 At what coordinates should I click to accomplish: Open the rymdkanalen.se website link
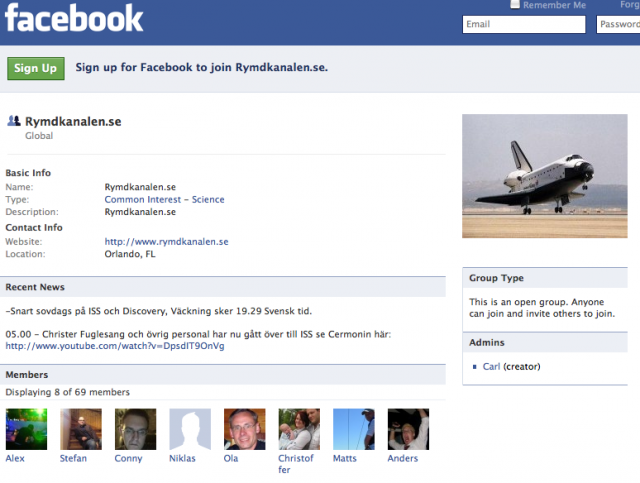tap(167, 242)
